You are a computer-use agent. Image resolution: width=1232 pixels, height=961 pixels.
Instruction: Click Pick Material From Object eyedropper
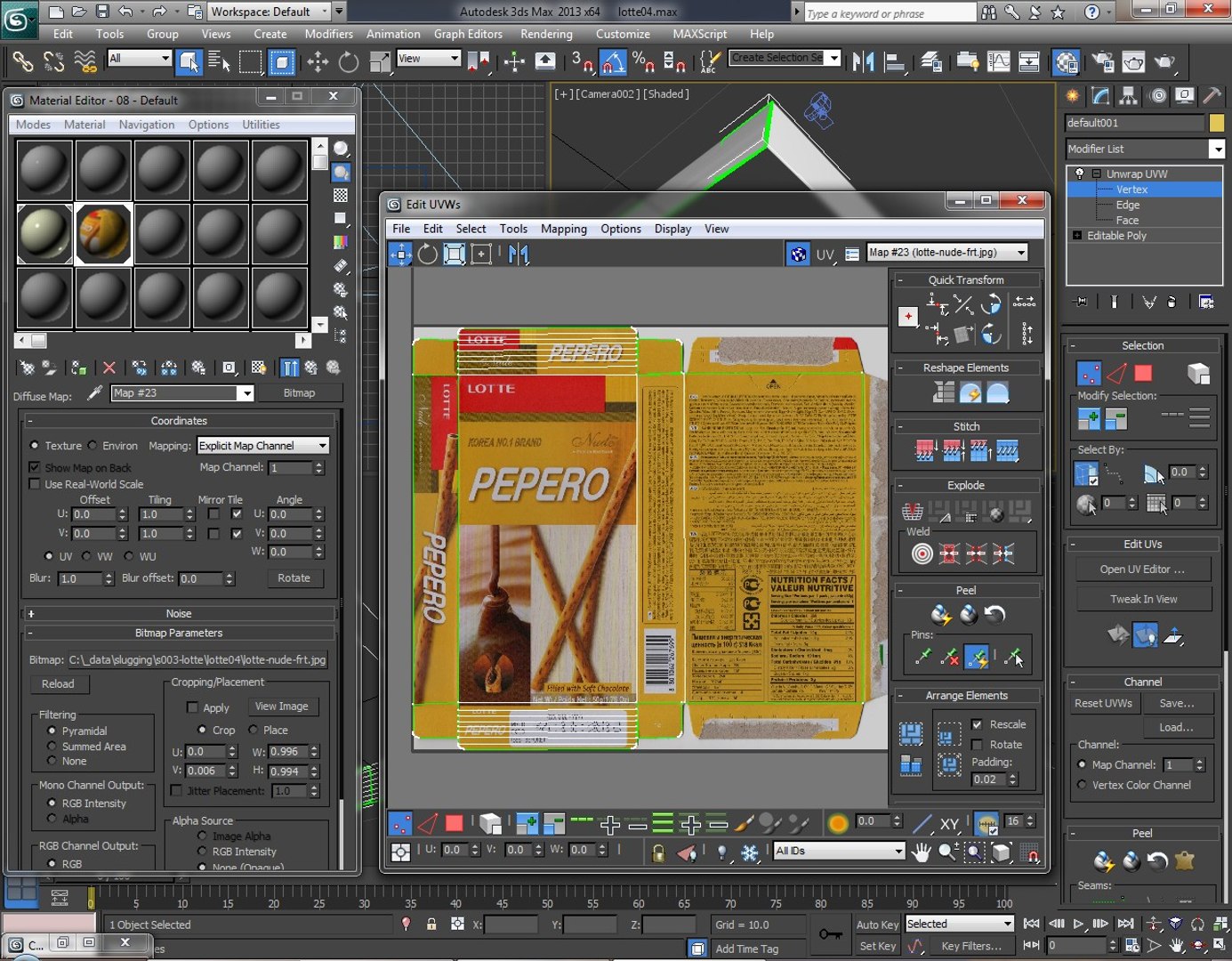94,393
